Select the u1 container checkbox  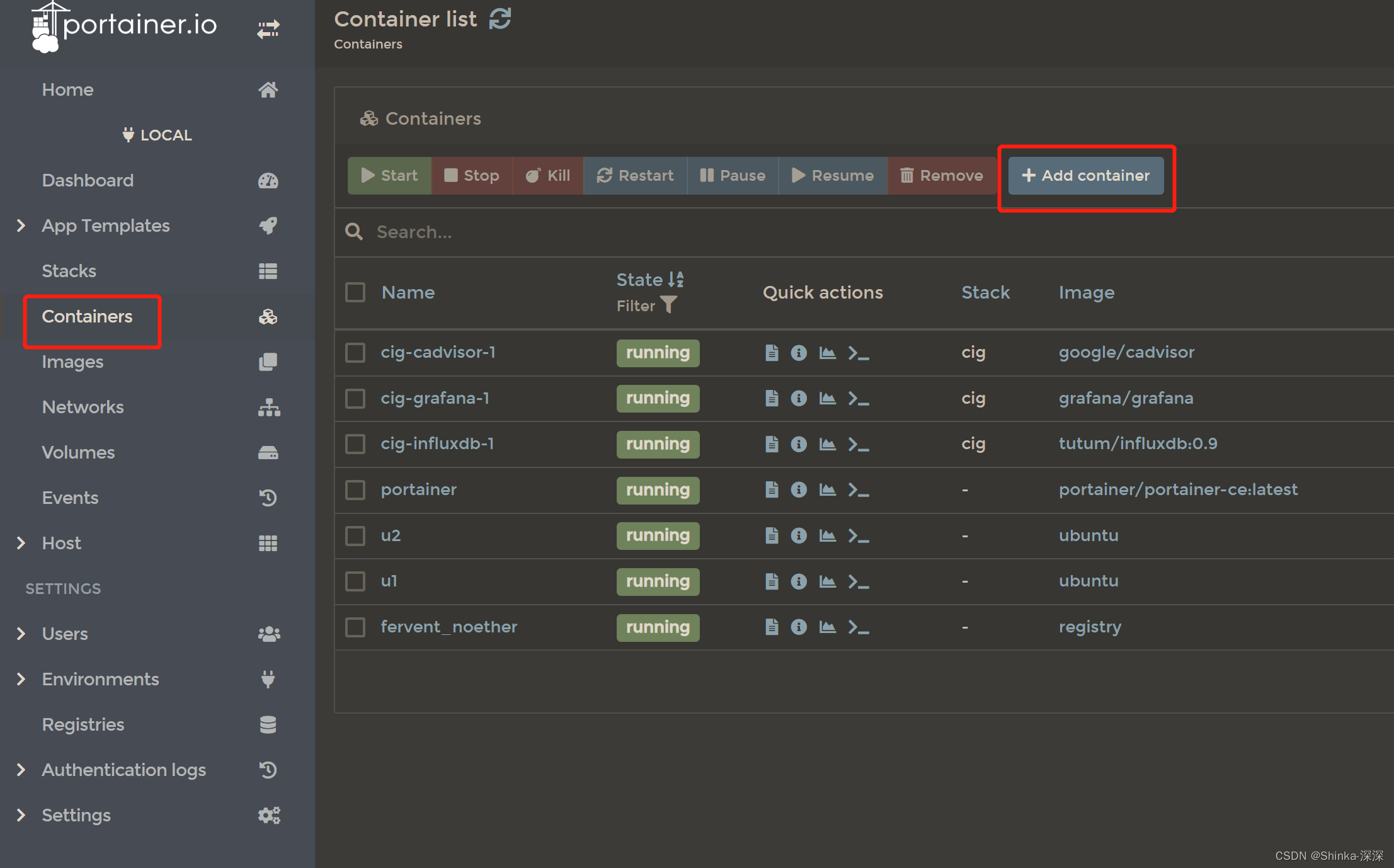point(355,581)
